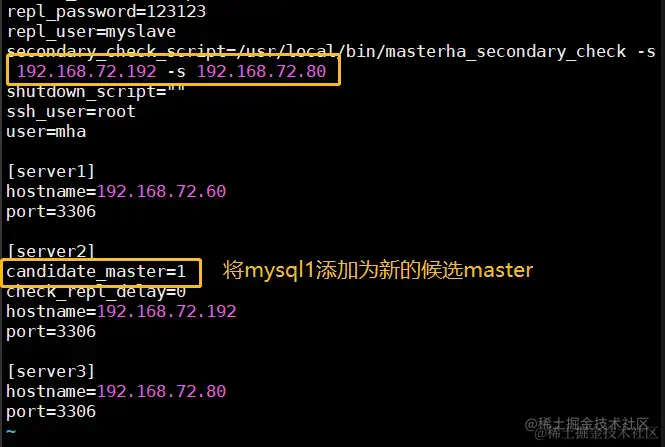Click the ssh_user=root line
665x447 pixels.
pyautogui.click(x=71, y=112)
